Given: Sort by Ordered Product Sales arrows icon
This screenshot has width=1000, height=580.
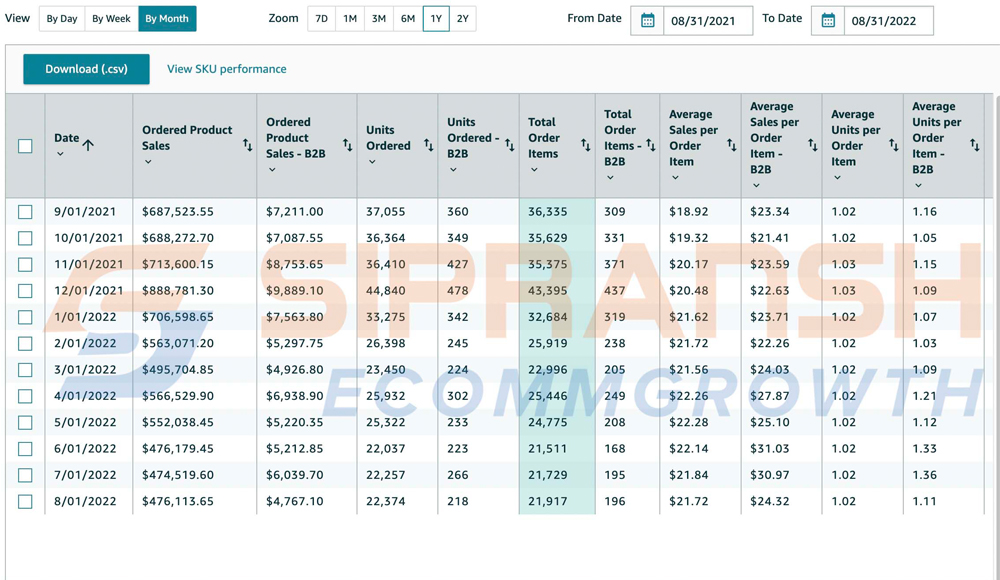Looking at the screenshot, I should [x=247, y=146].
